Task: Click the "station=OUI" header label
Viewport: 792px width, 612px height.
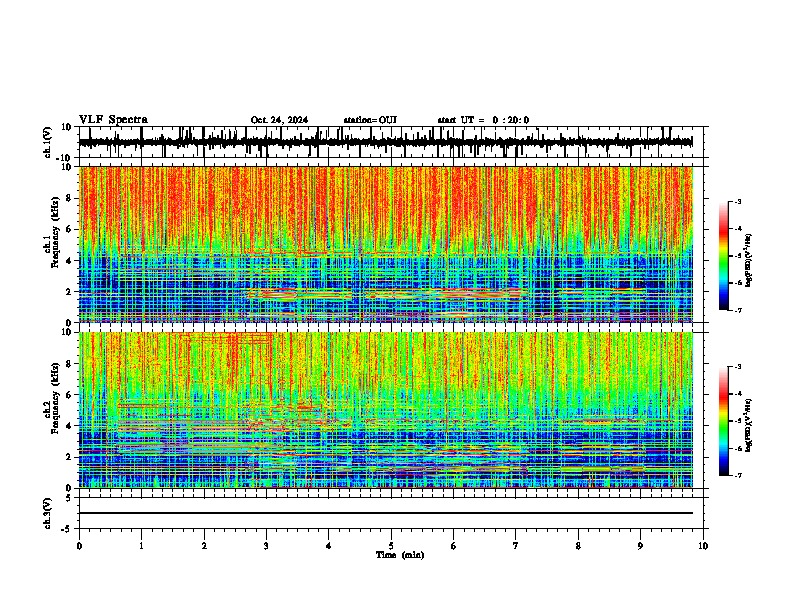Action: pos(370,120)
